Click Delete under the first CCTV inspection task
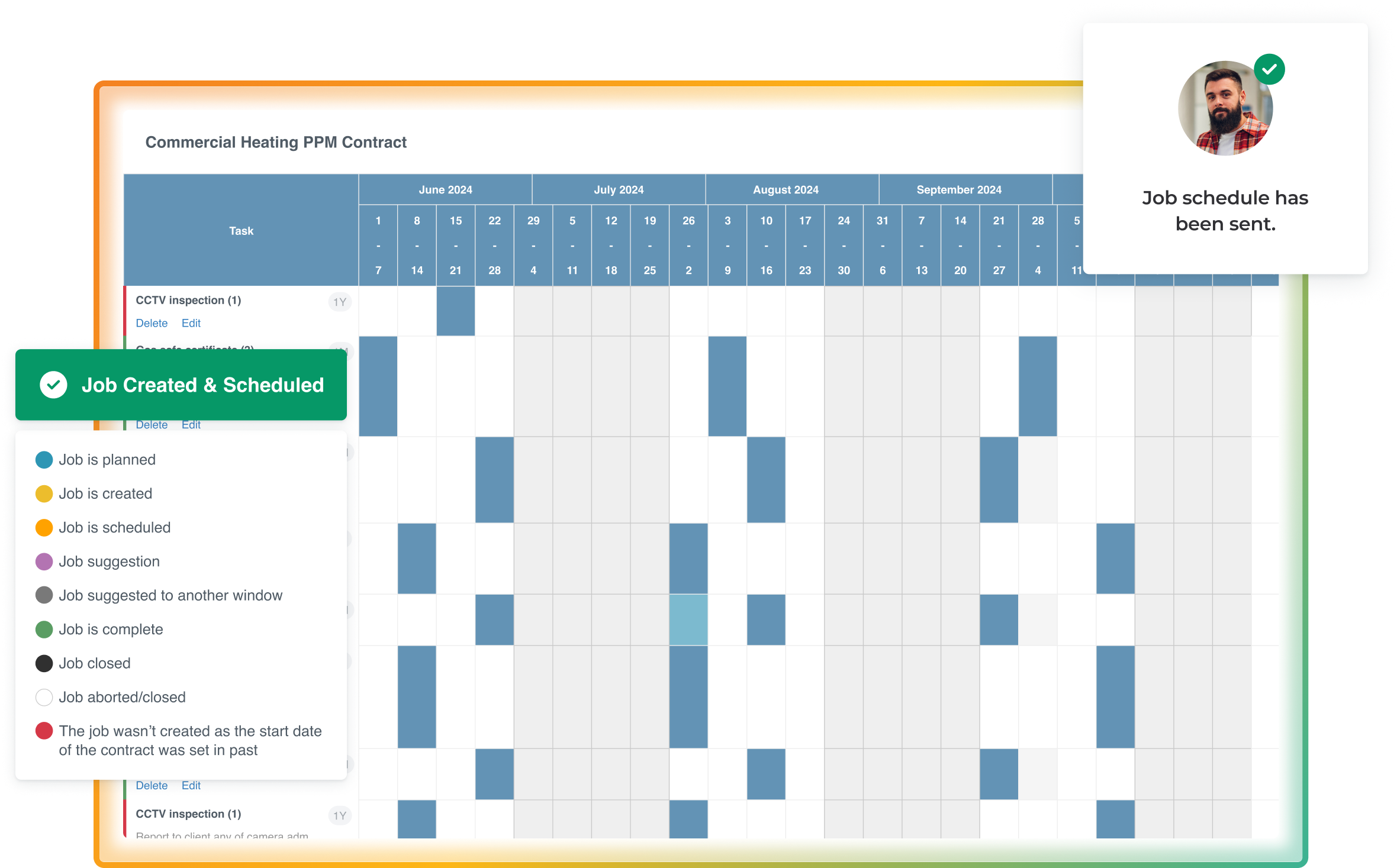This screenshot has width=1397, height=868. coord(152,323)
